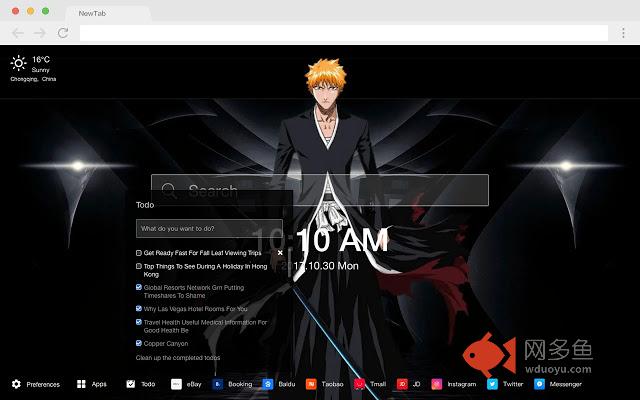Open the Messenger shortcut icon

click(x=539, y=384)
